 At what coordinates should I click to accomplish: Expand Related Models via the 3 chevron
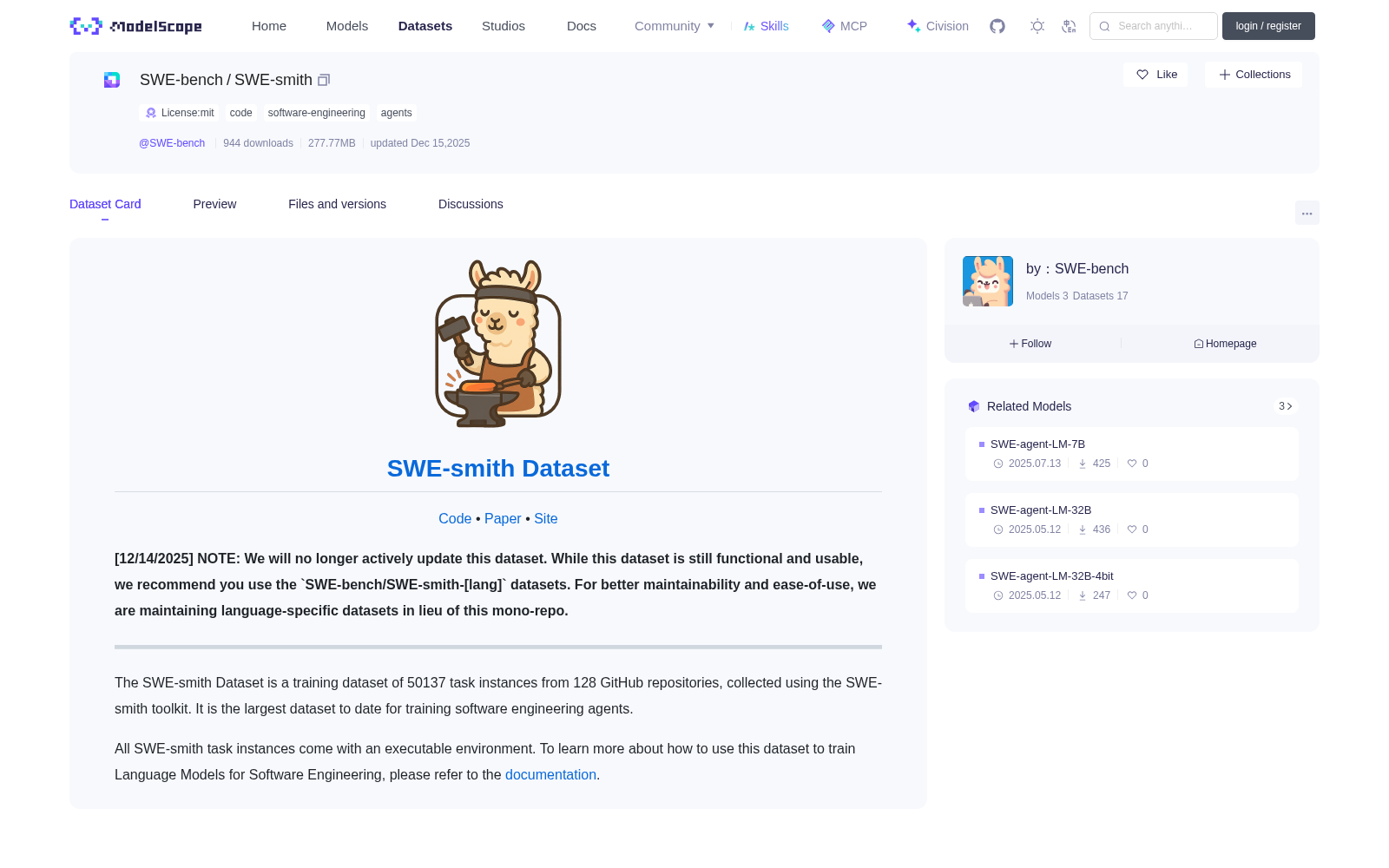1286,406
